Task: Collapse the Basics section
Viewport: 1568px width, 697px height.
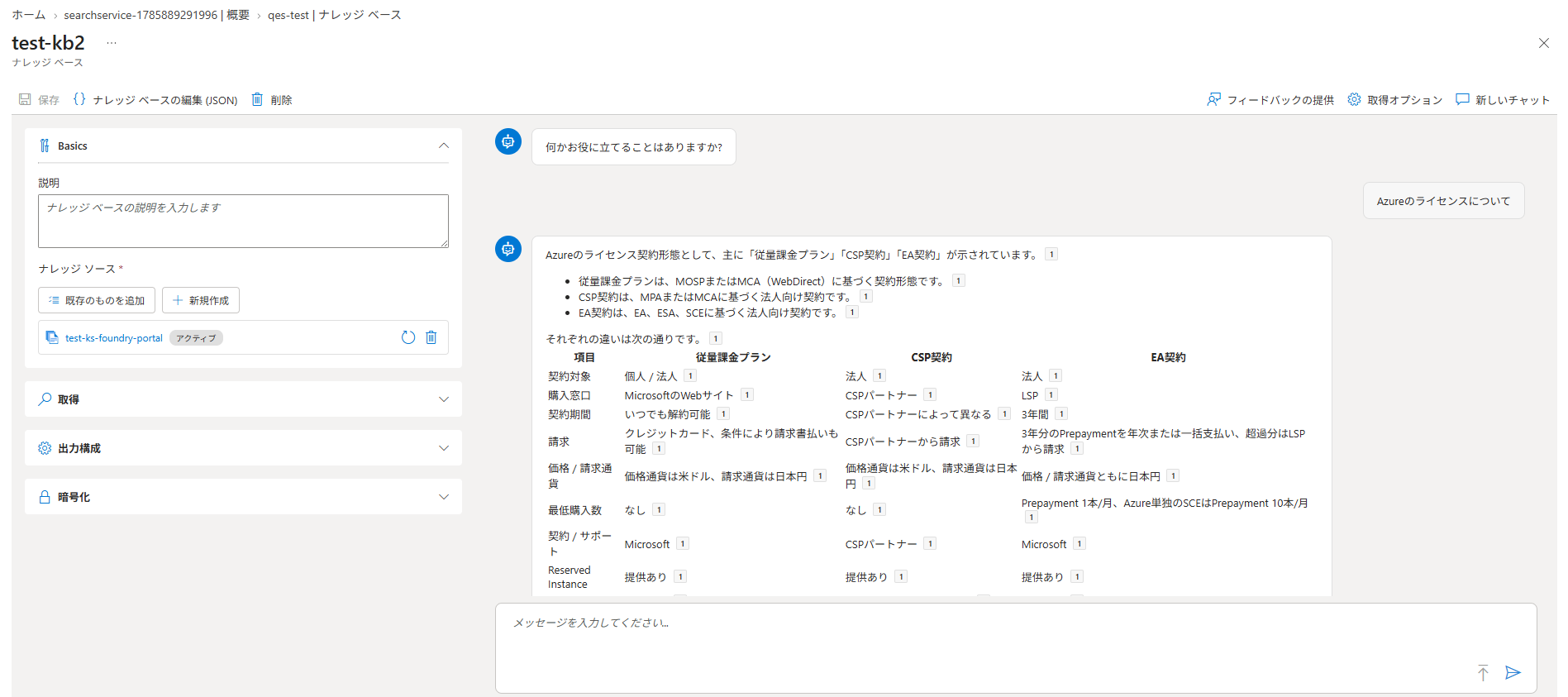Action: [x=444, y=146]
